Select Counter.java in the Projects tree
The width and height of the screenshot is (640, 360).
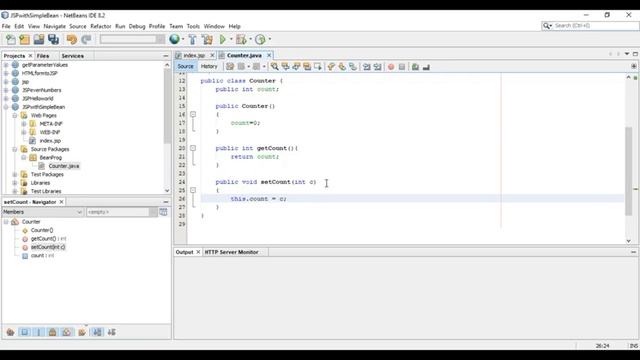pyautogui.click(x=64, y=166)
